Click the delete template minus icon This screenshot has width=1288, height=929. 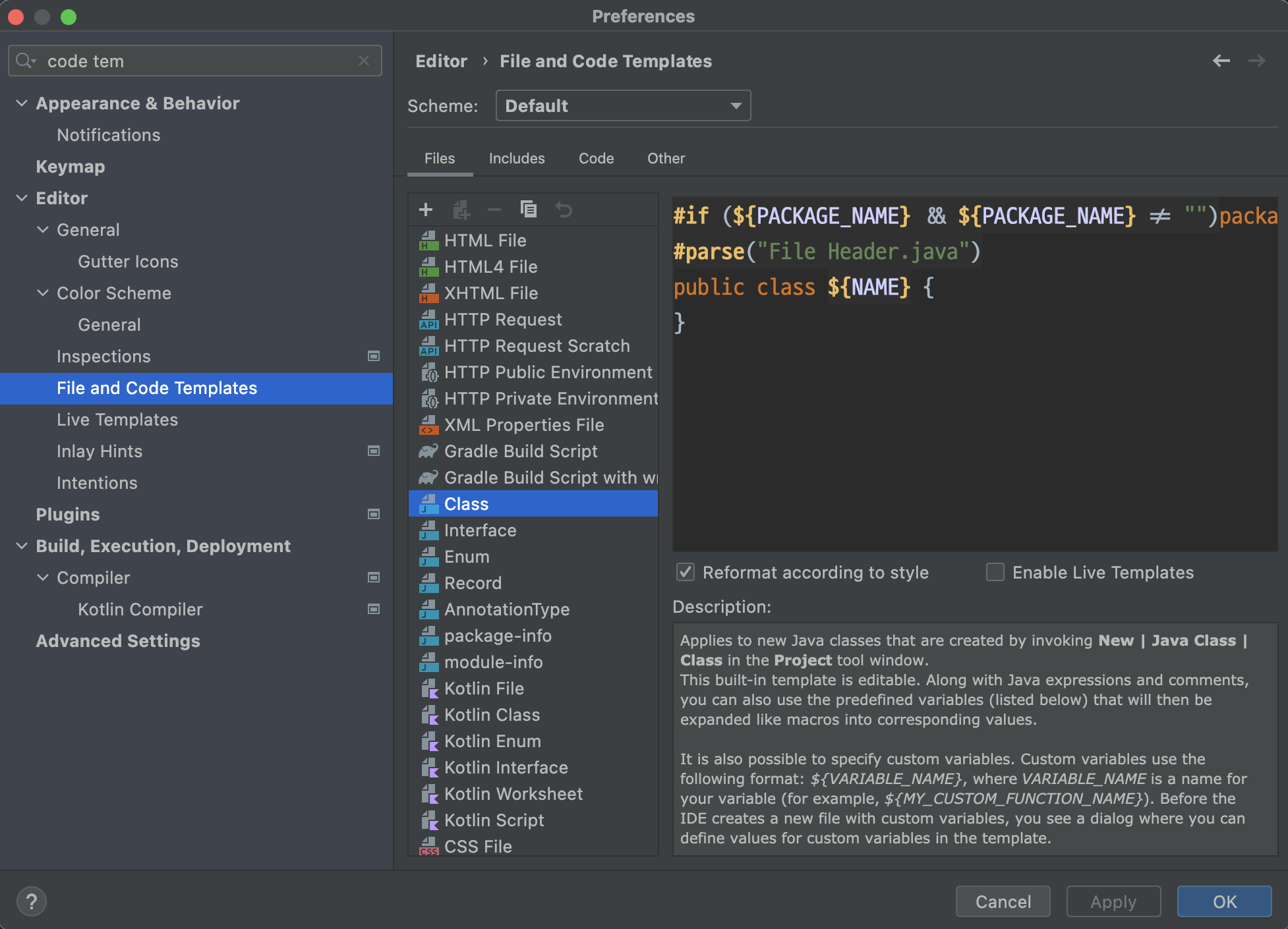[494, 211]
